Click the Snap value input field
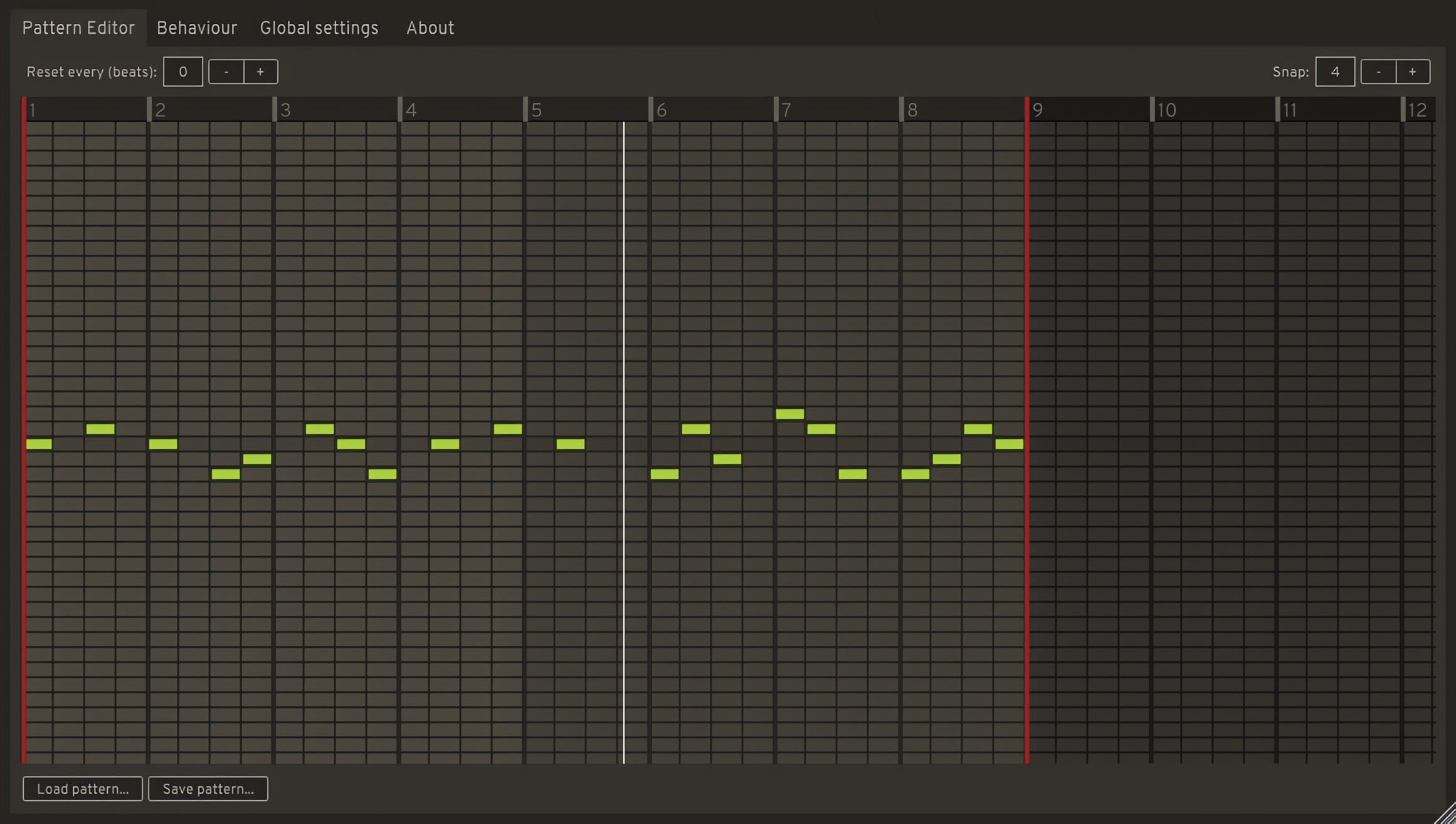Viewport: 1456px width, 824px height. (x=1335, y=71)
